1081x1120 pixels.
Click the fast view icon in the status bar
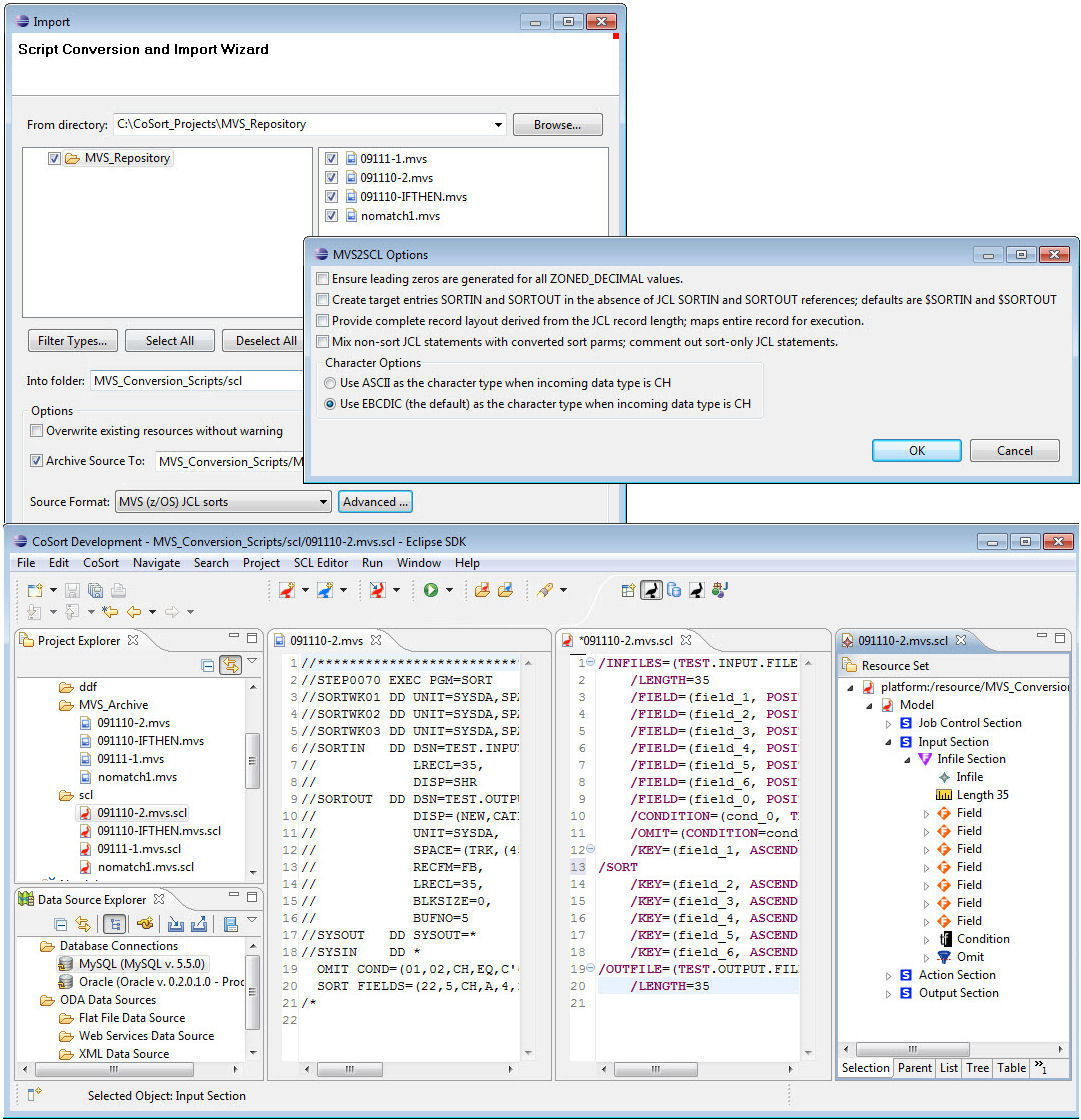point(34,1094)
